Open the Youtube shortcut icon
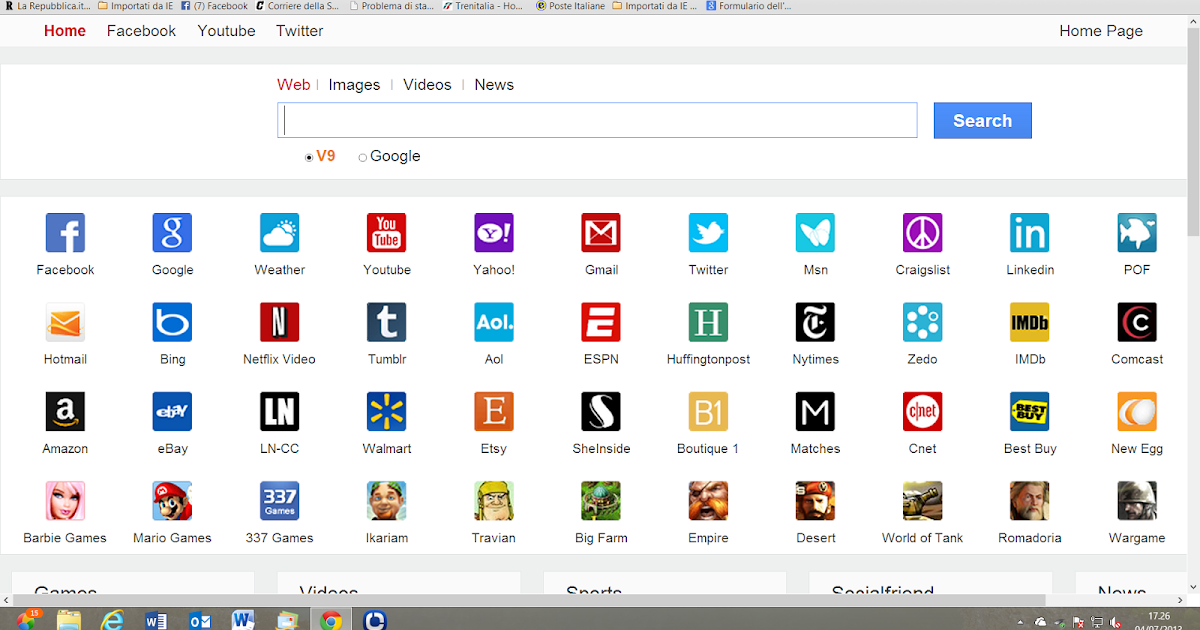 [386, 233]
